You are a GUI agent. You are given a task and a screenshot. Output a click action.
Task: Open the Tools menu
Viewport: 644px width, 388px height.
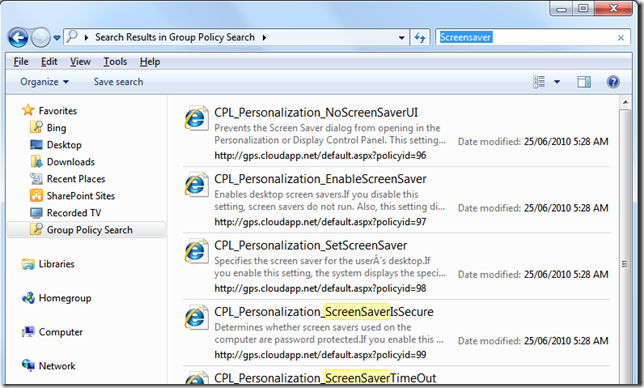point(115,62)
